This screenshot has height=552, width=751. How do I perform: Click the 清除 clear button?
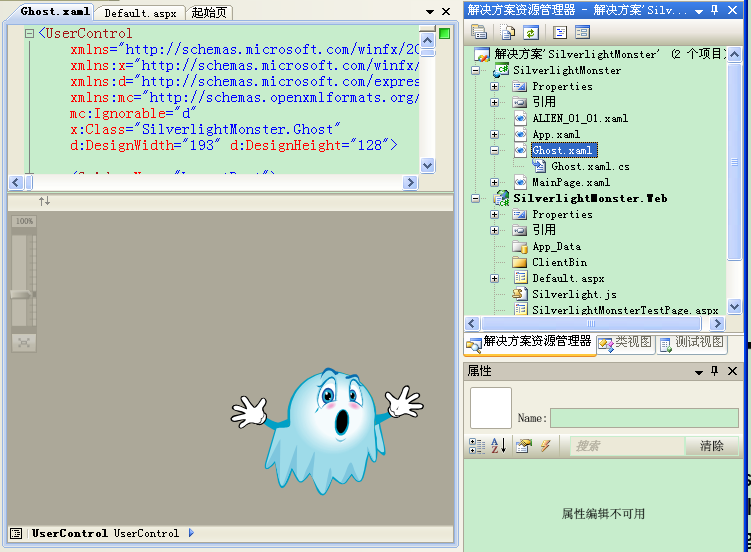[712, 446]
